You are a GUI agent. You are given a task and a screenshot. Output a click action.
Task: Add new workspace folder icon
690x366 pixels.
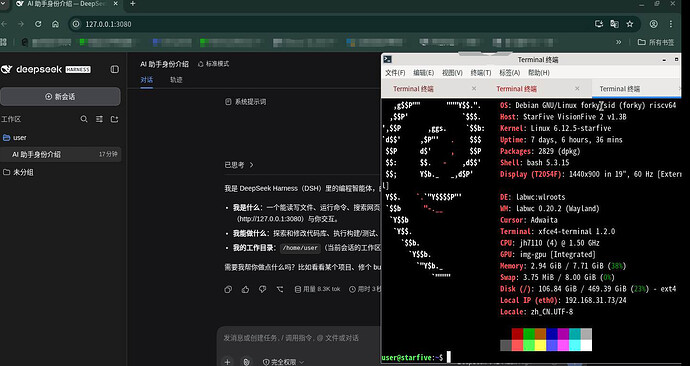[114, 119]
